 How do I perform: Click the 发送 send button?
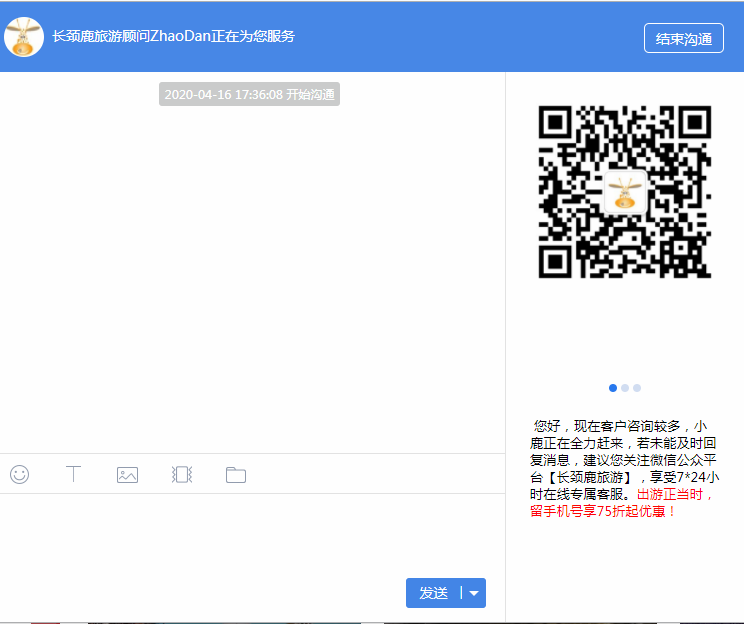click(x=434, y=593)
